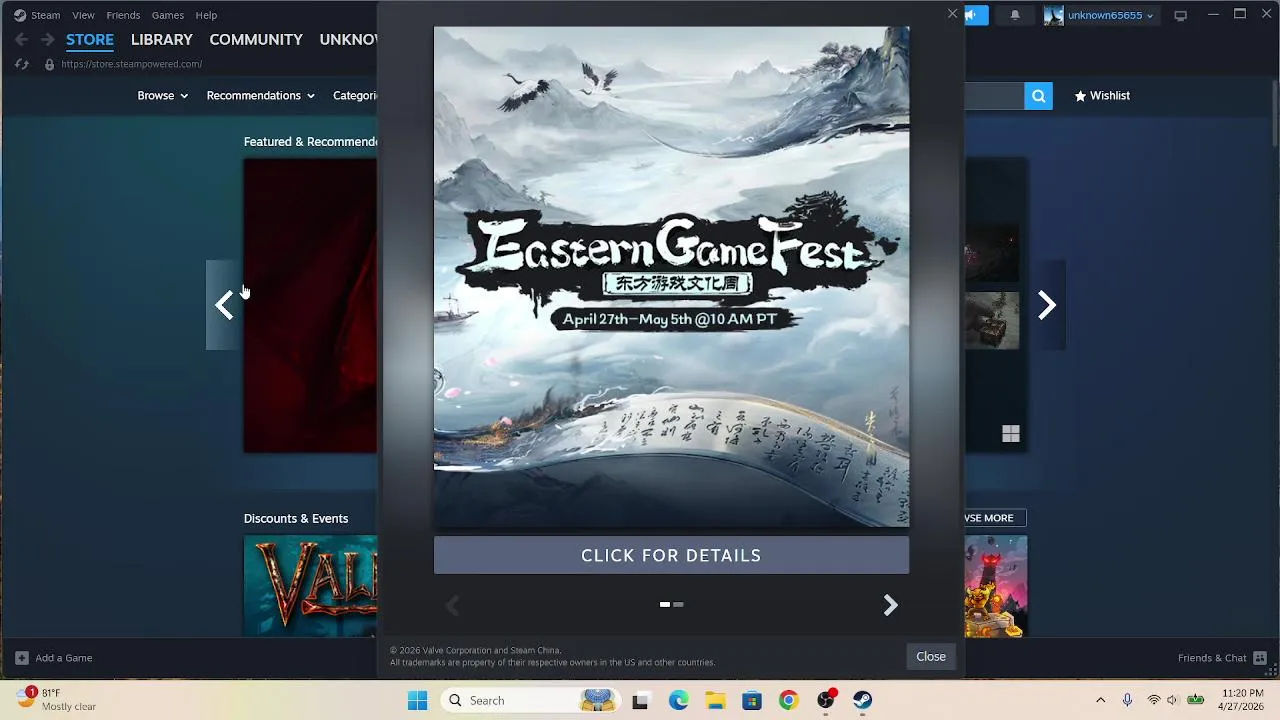Open notifications bell icon
The image size is (1280, 720).
[x=1015, y=15]
